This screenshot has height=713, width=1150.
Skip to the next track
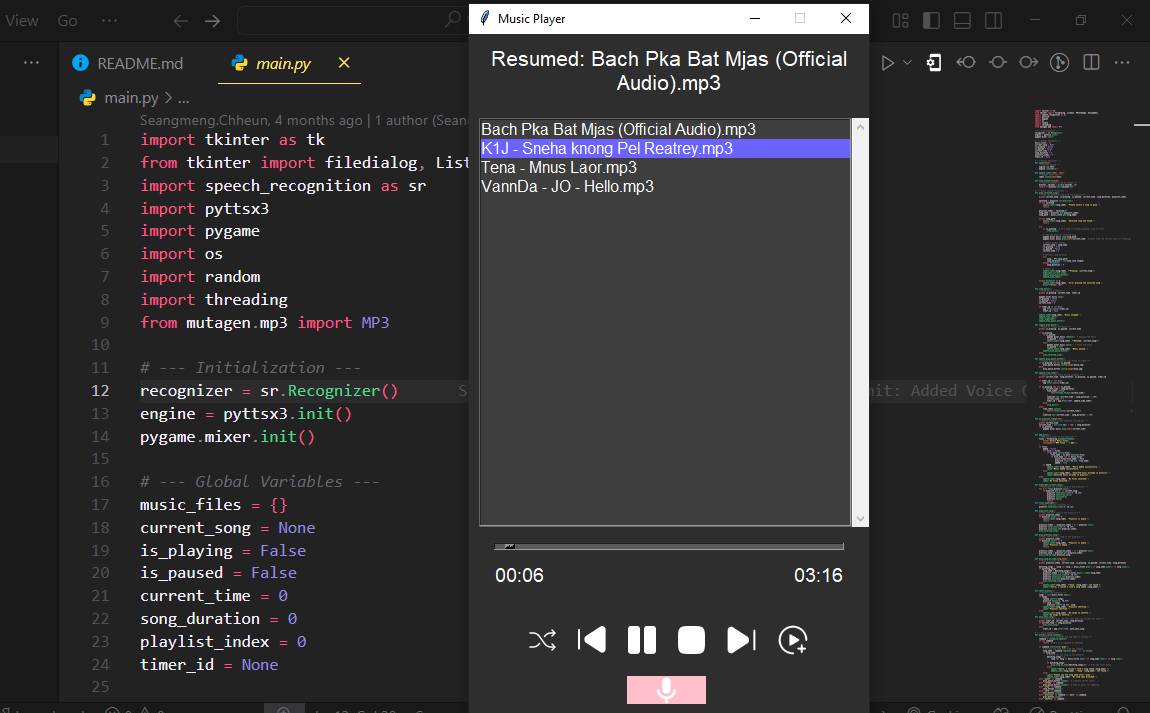click(x=741, y=640)
